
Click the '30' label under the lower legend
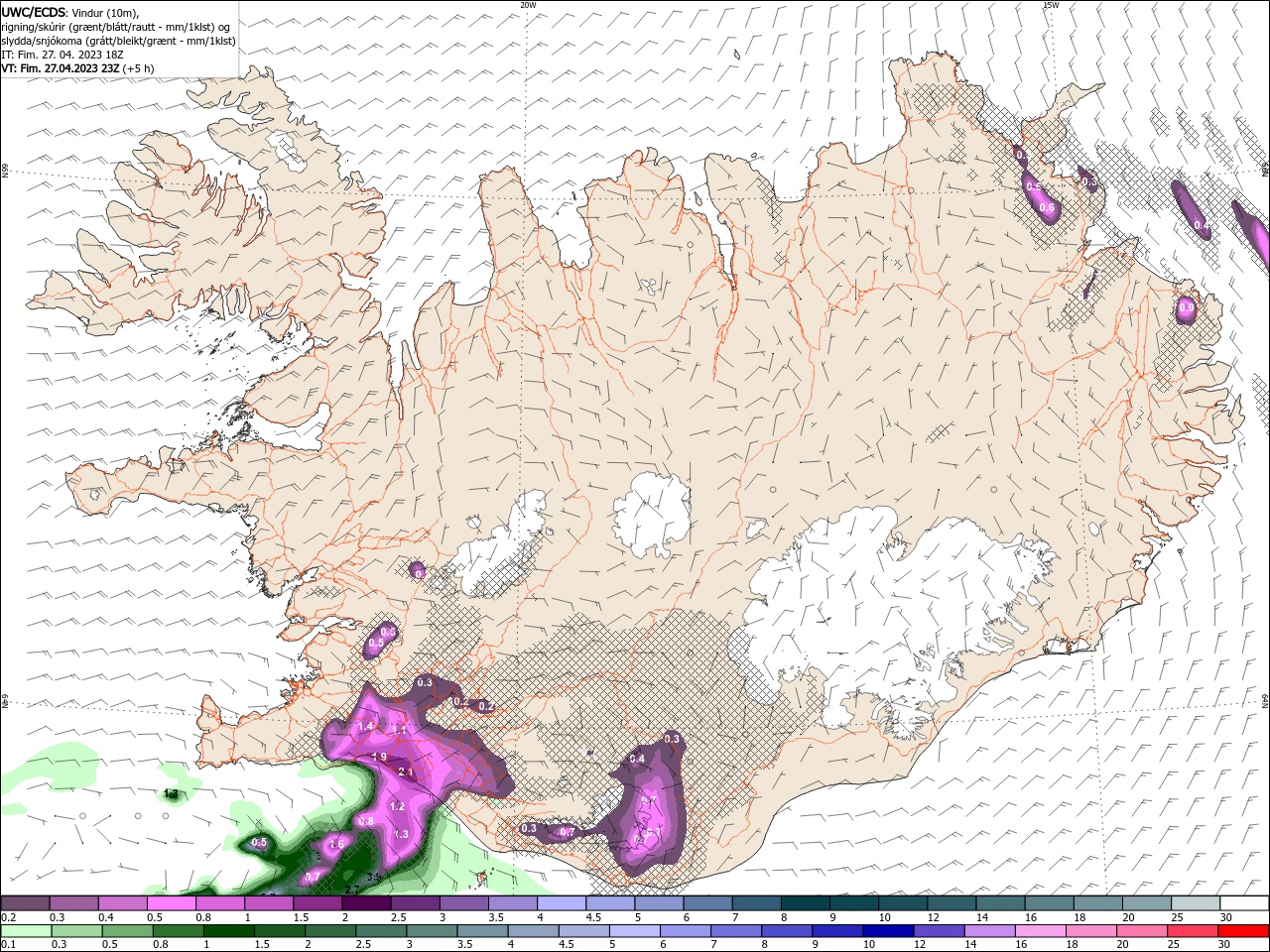(x=1226, y=945)
